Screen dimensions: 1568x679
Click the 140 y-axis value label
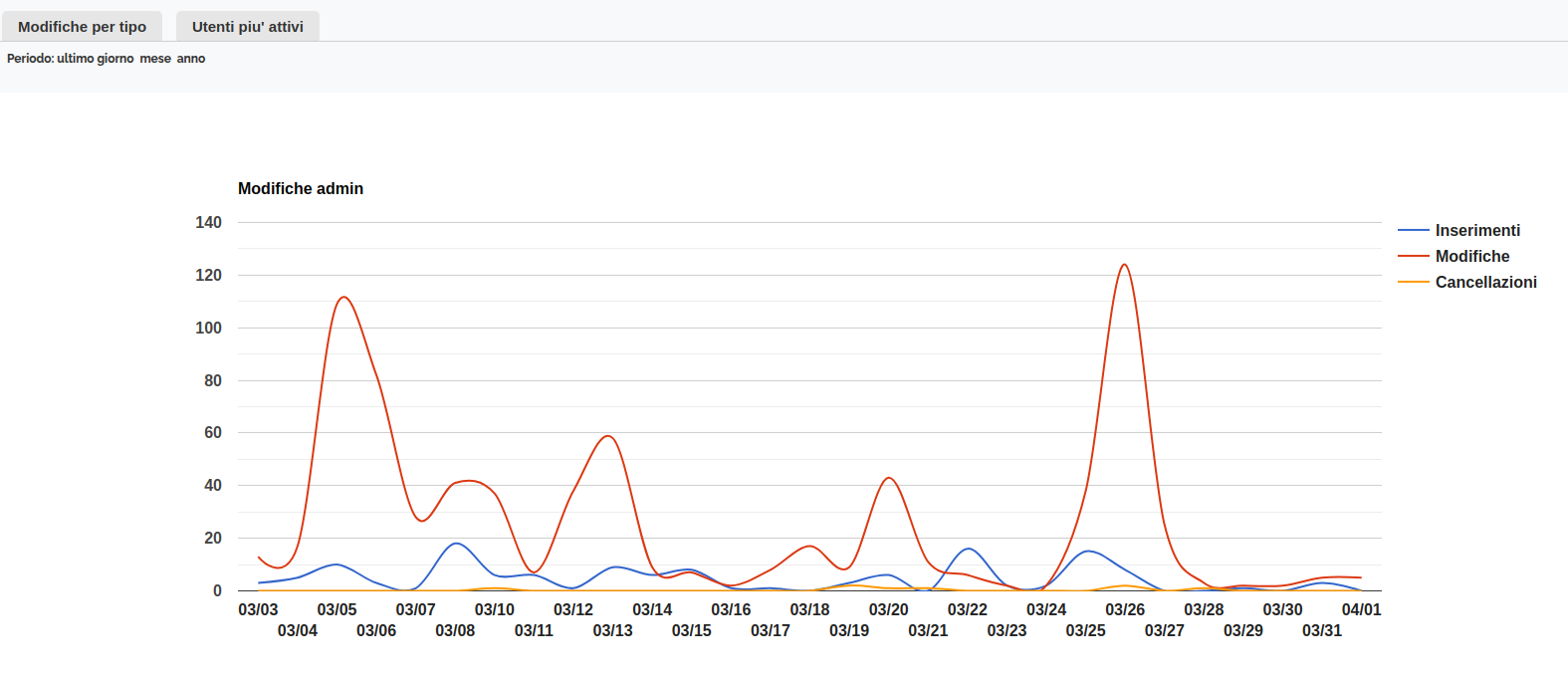point(208,222)
